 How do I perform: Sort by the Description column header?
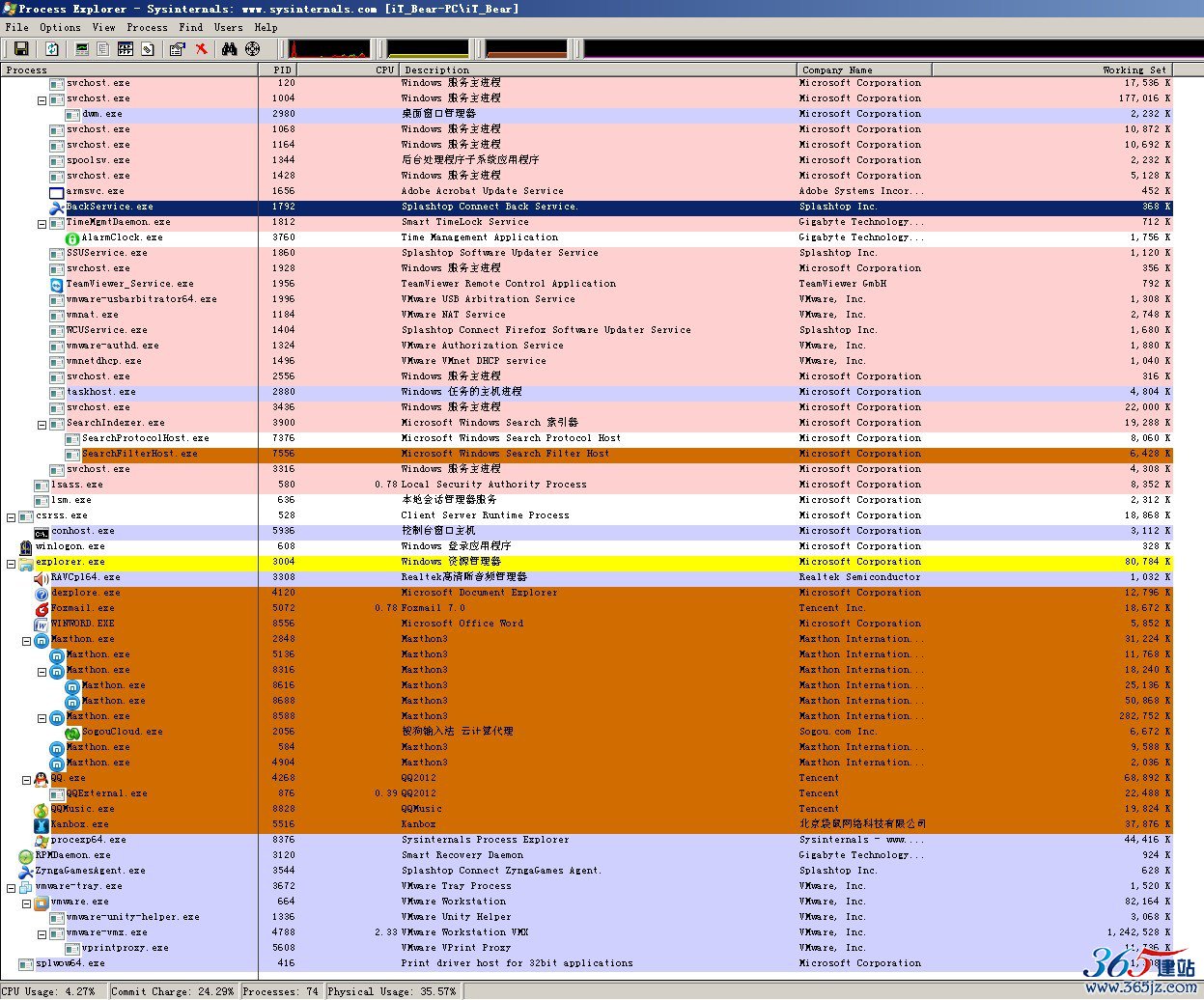[599, 69]
